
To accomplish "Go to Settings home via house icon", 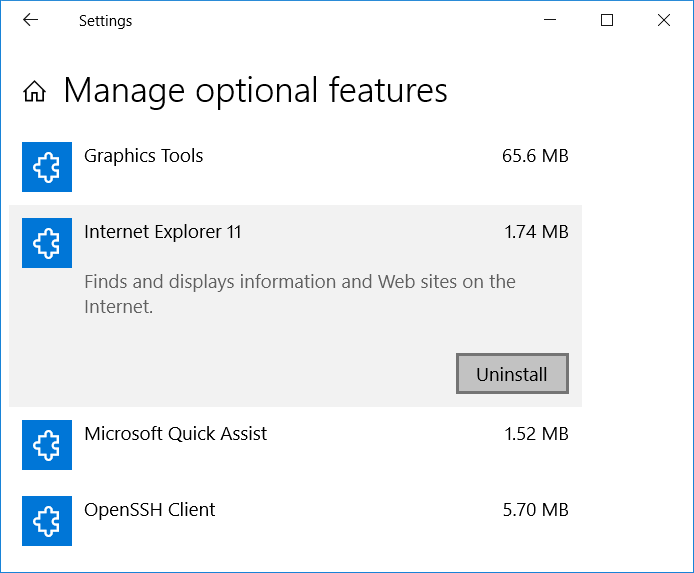I will pyautogui.click(x=35, y=93).
